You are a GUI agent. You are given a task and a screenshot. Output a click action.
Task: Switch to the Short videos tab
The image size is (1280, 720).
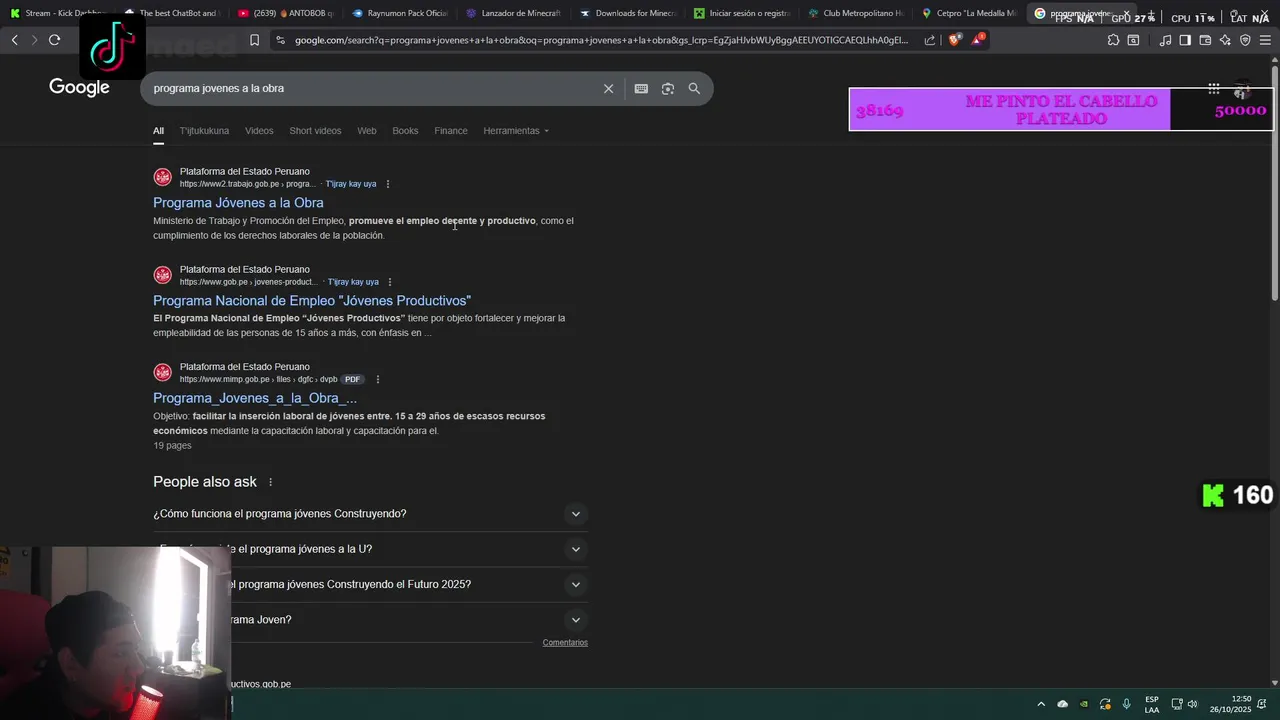315,131
